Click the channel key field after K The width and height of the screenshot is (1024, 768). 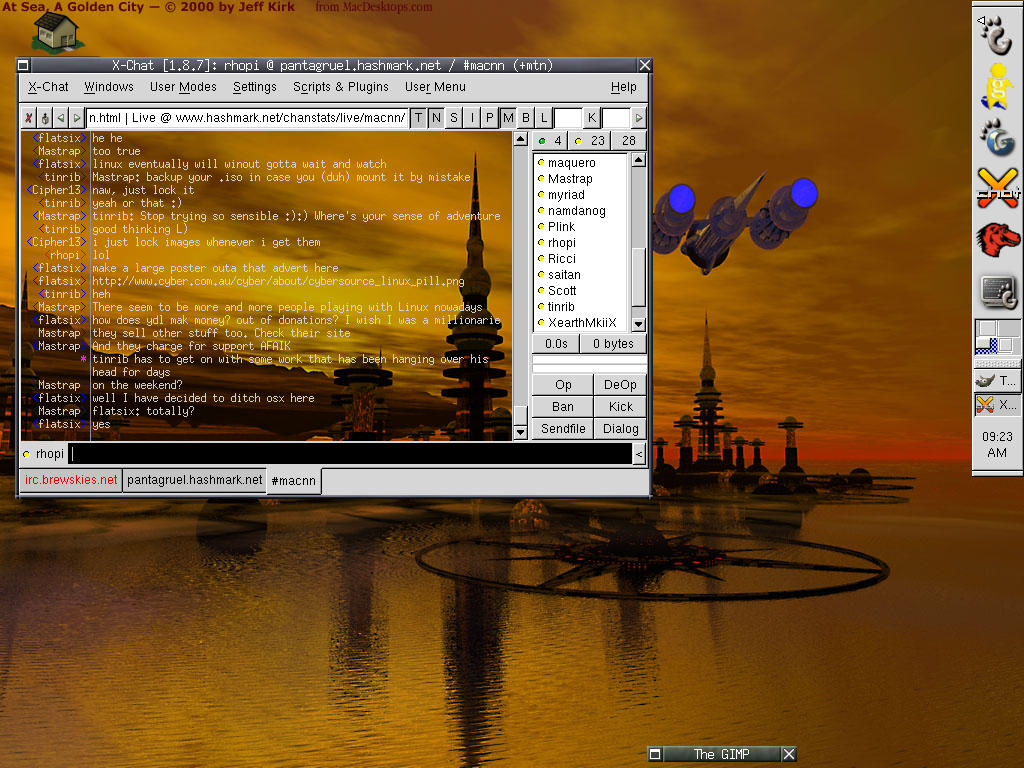tap(615, 118)
